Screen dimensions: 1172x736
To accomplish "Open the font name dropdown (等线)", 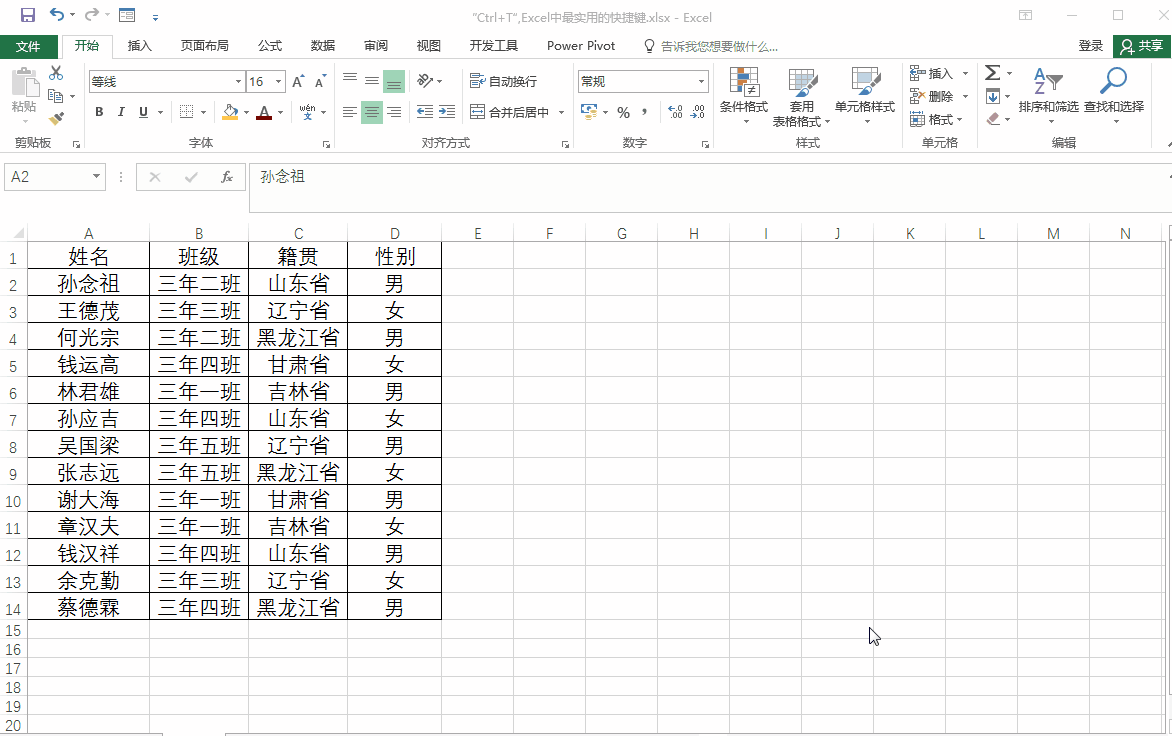I will click(238, 81).
